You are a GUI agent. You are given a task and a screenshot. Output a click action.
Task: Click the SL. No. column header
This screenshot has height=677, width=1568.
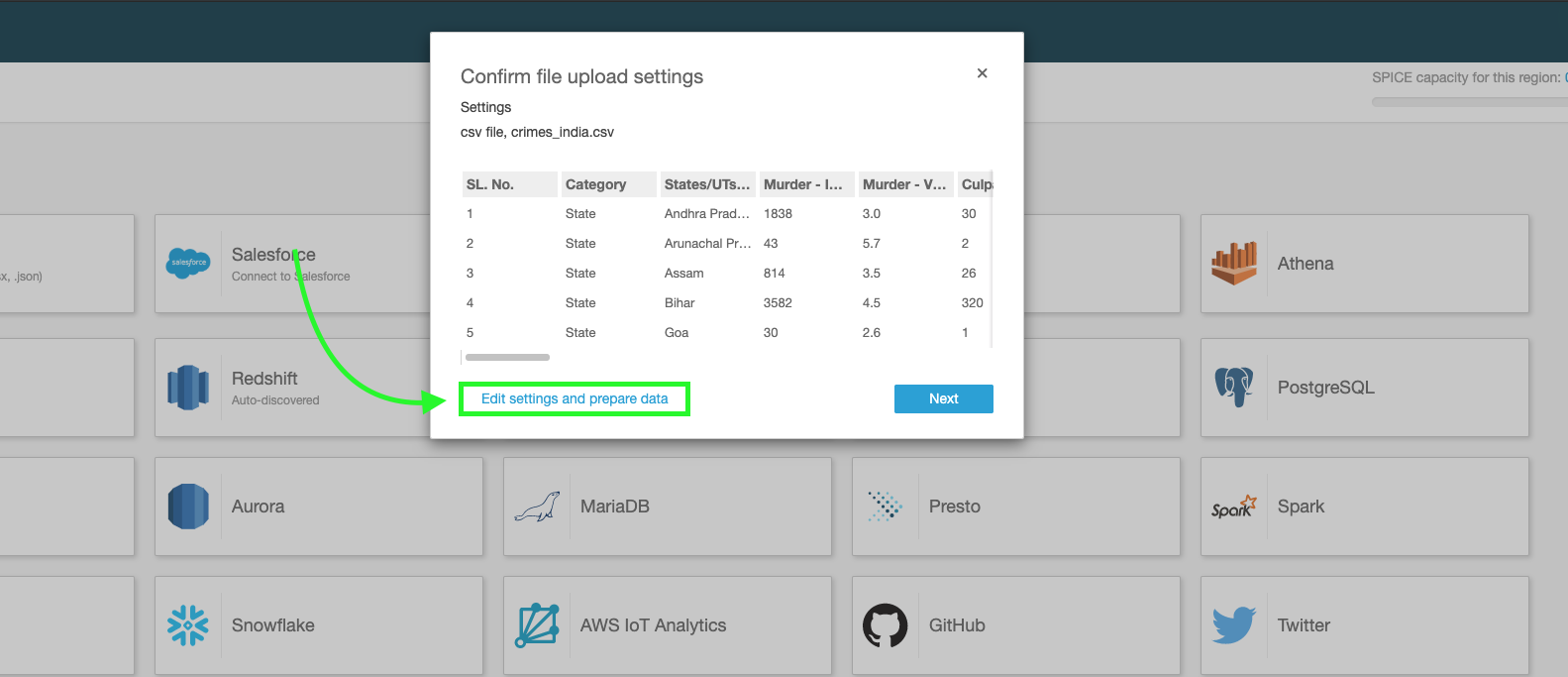tap(509, 184)
